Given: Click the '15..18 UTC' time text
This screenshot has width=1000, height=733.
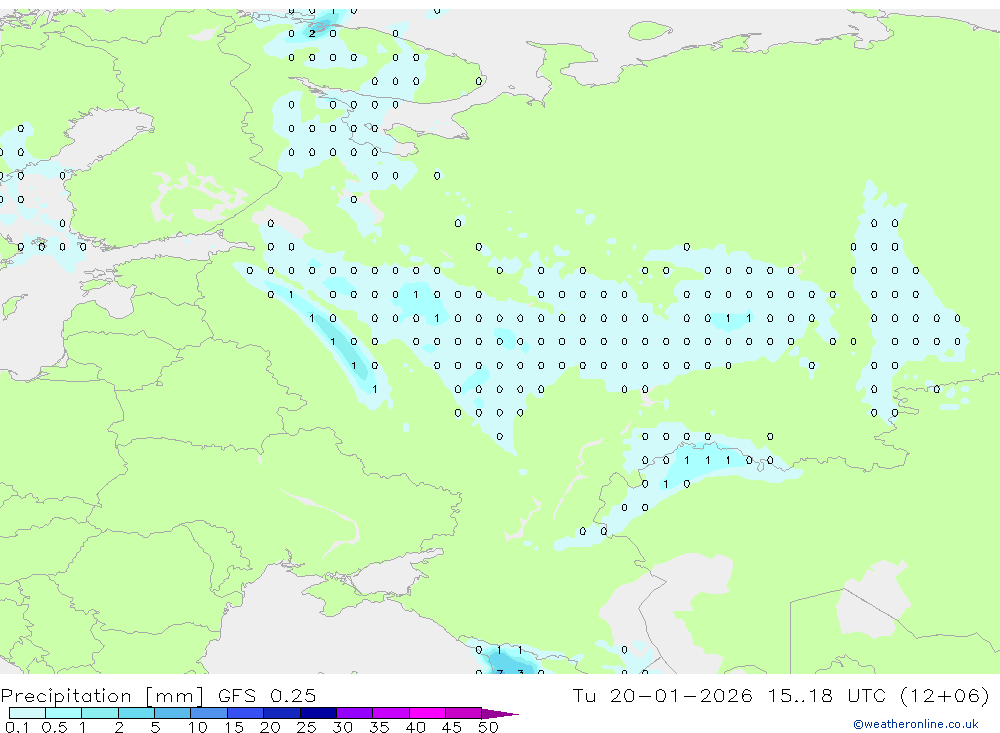Looking at the screenshot, I should tap(828, 695).
